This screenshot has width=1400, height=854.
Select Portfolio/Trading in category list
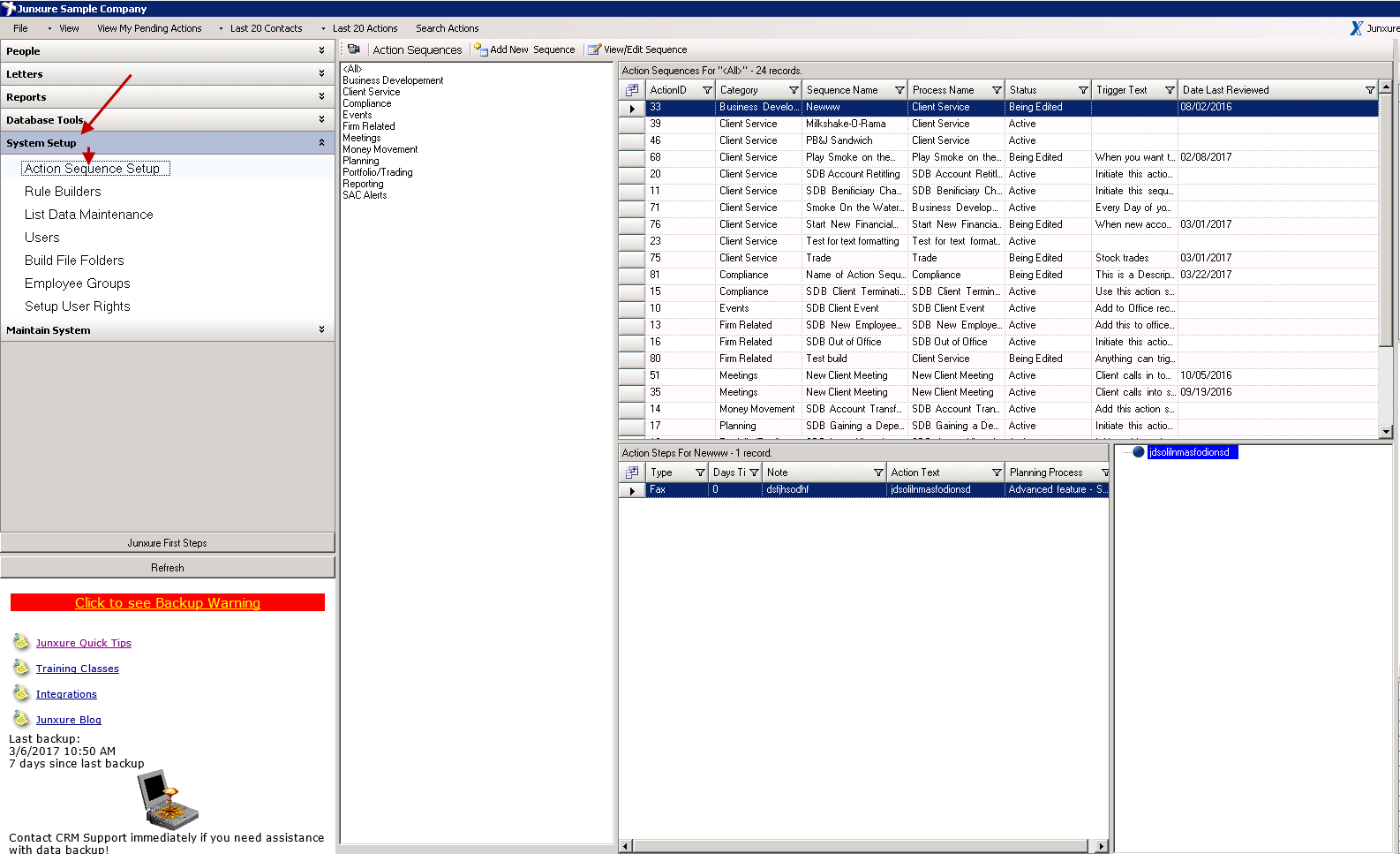[378, 172]
